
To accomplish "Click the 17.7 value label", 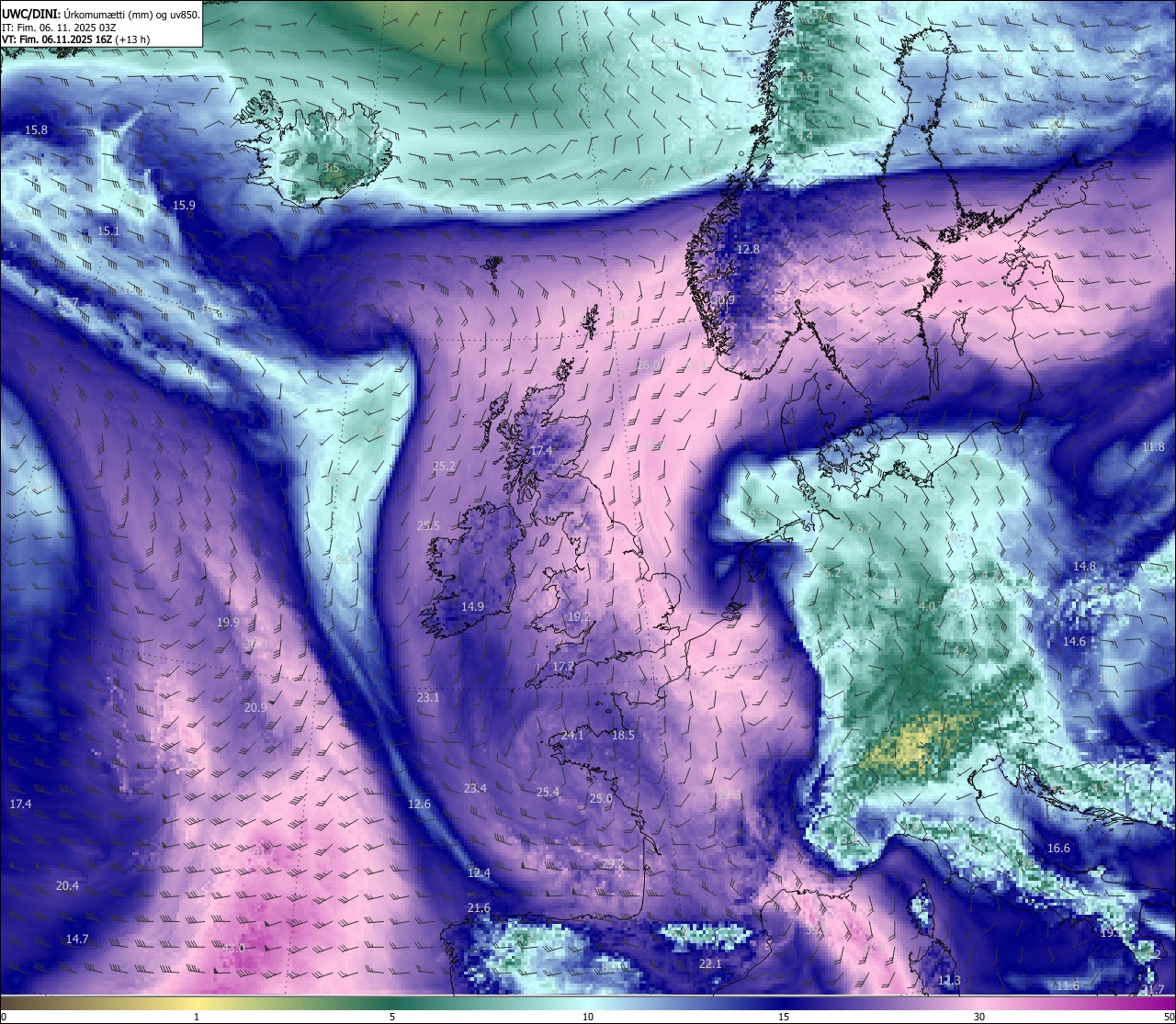I will point(563,667).
